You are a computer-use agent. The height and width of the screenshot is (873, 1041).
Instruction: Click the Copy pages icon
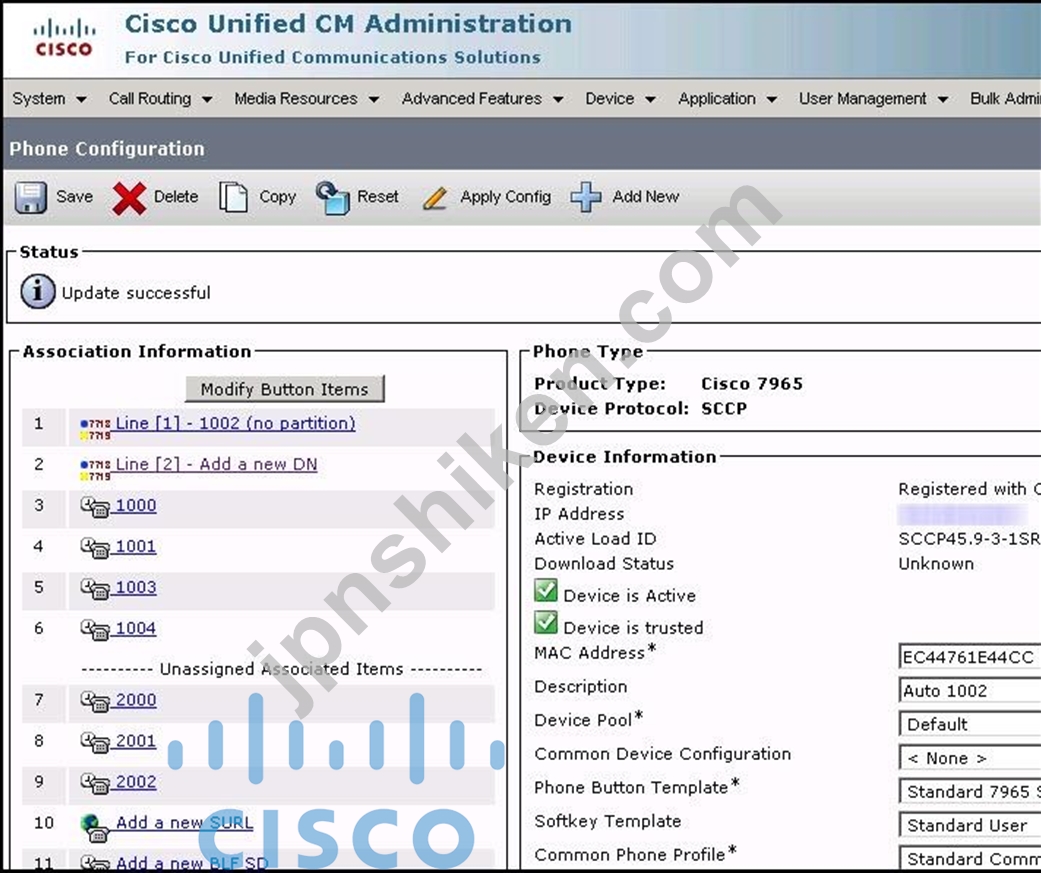233,197
